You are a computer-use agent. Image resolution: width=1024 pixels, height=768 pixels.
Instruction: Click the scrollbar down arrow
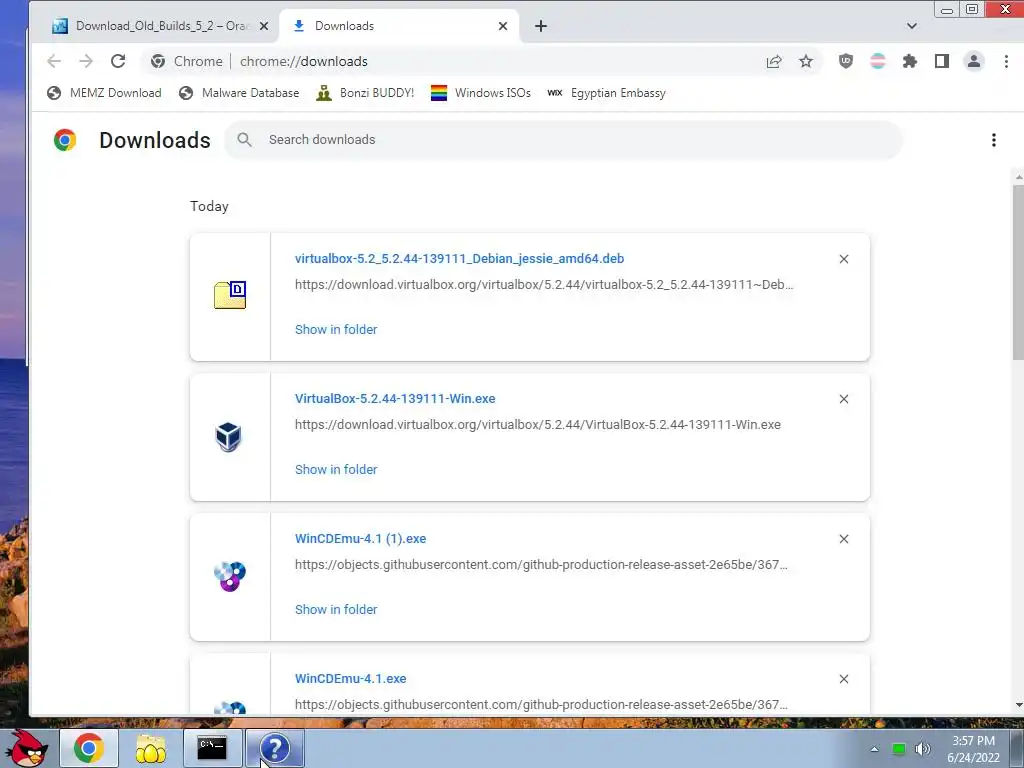(x=1018, y=705)
